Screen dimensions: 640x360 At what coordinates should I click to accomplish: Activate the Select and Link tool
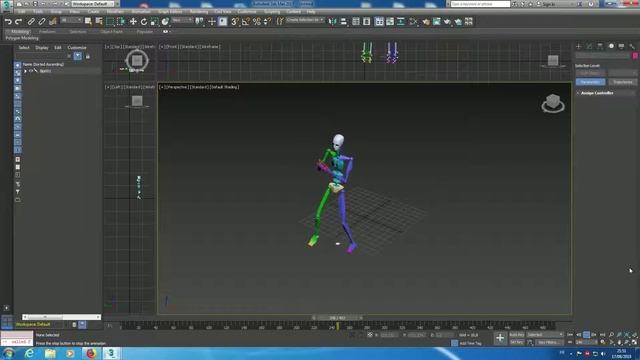click(31, 22)
